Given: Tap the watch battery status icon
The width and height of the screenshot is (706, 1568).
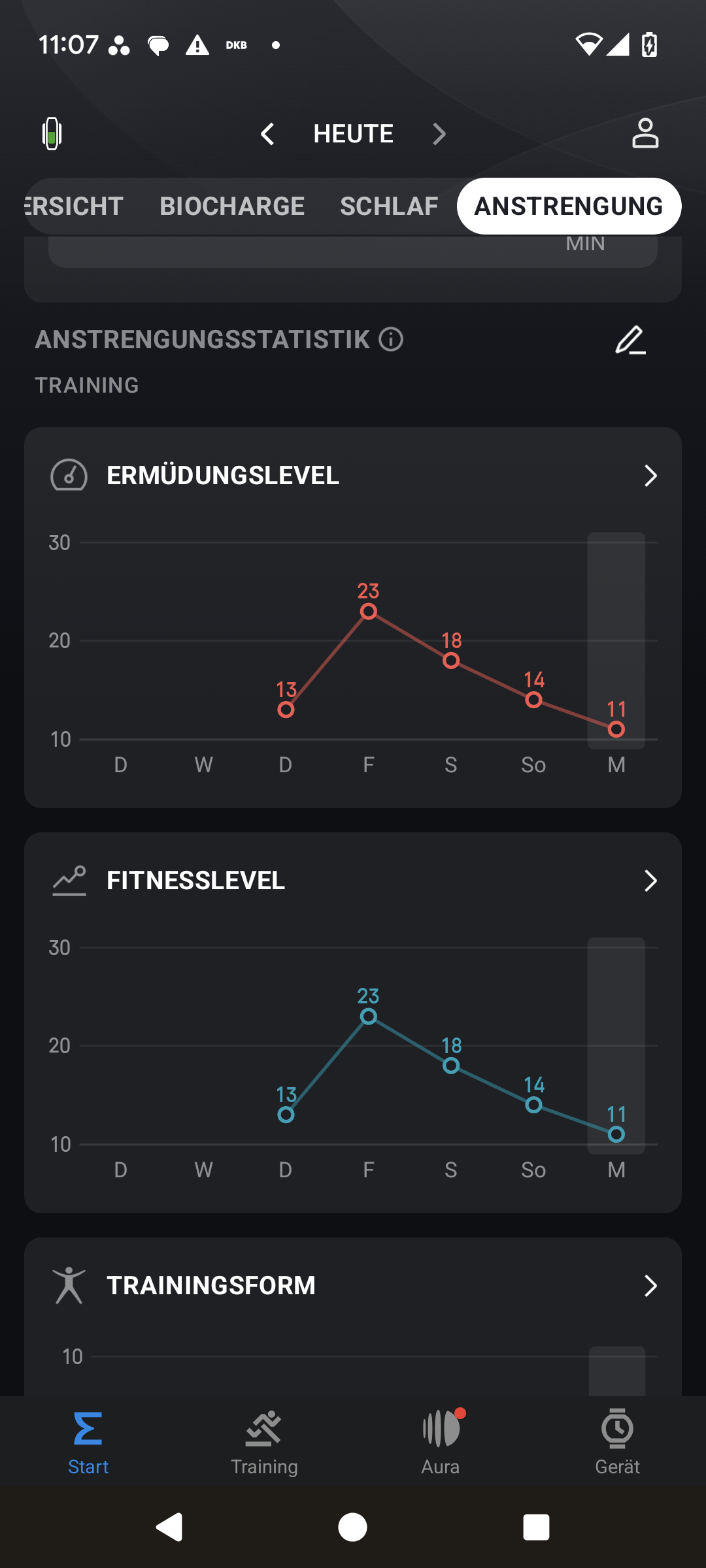Looking at the screenshot, I should (x=52, y=134).
